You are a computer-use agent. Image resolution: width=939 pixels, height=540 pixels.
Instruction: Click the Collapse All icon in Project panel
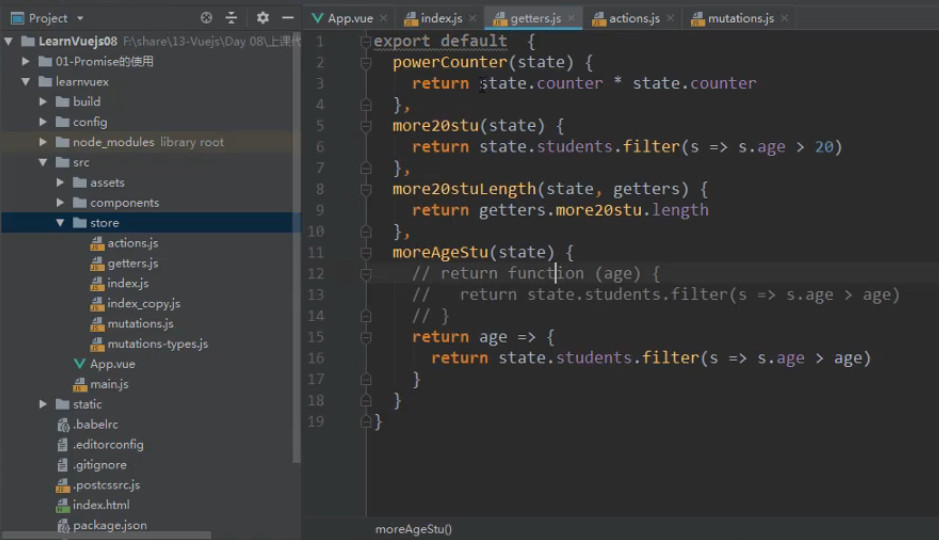231,18
